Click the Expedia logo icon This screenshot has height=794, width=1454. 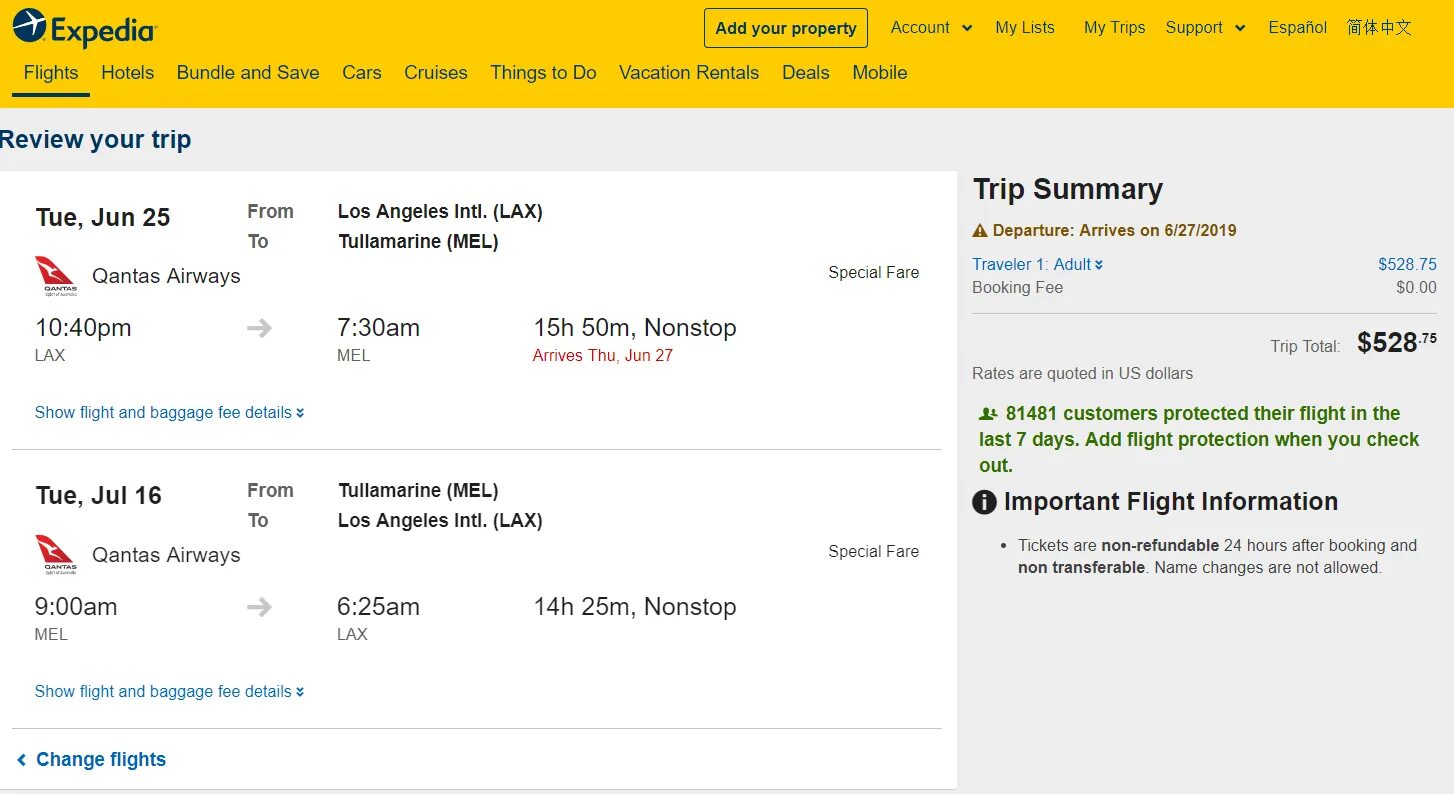[30, 27]
